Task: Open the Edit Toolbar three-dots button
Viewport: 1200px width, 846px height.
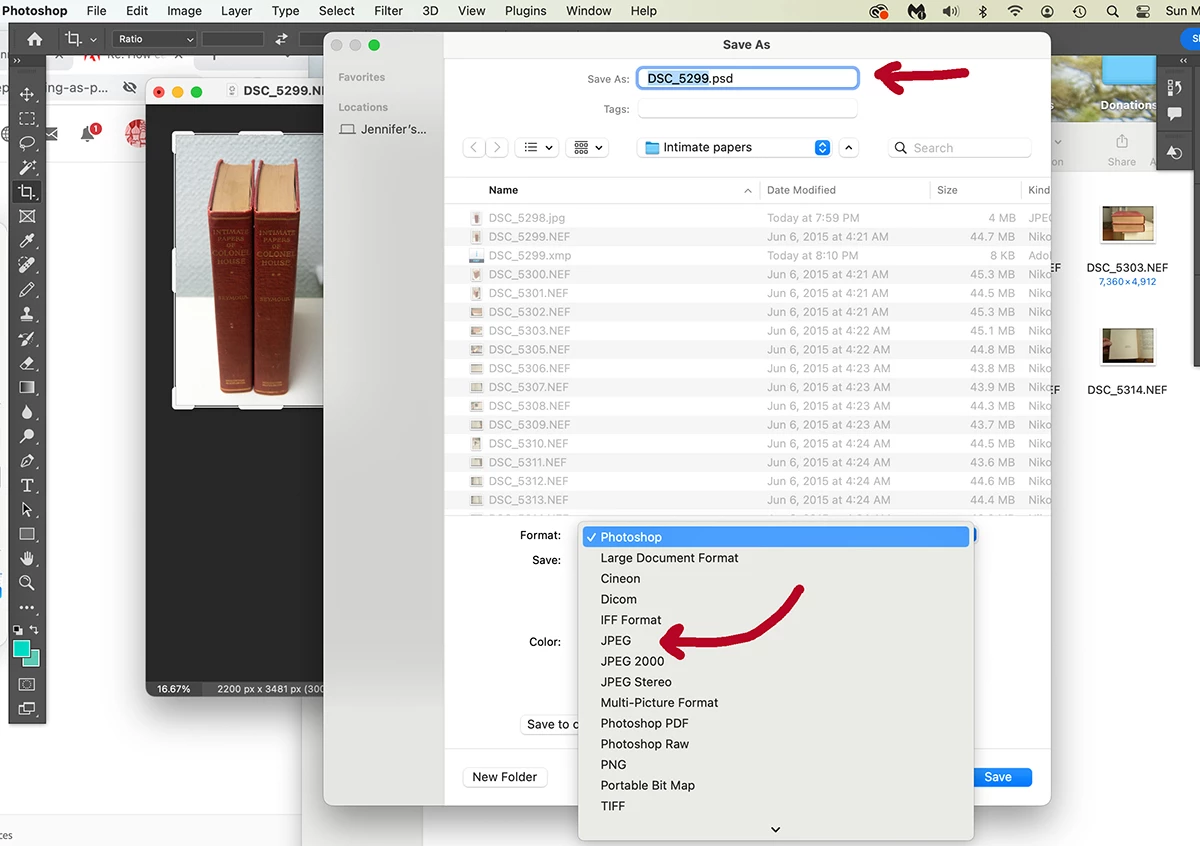Action: pos(27,607)
